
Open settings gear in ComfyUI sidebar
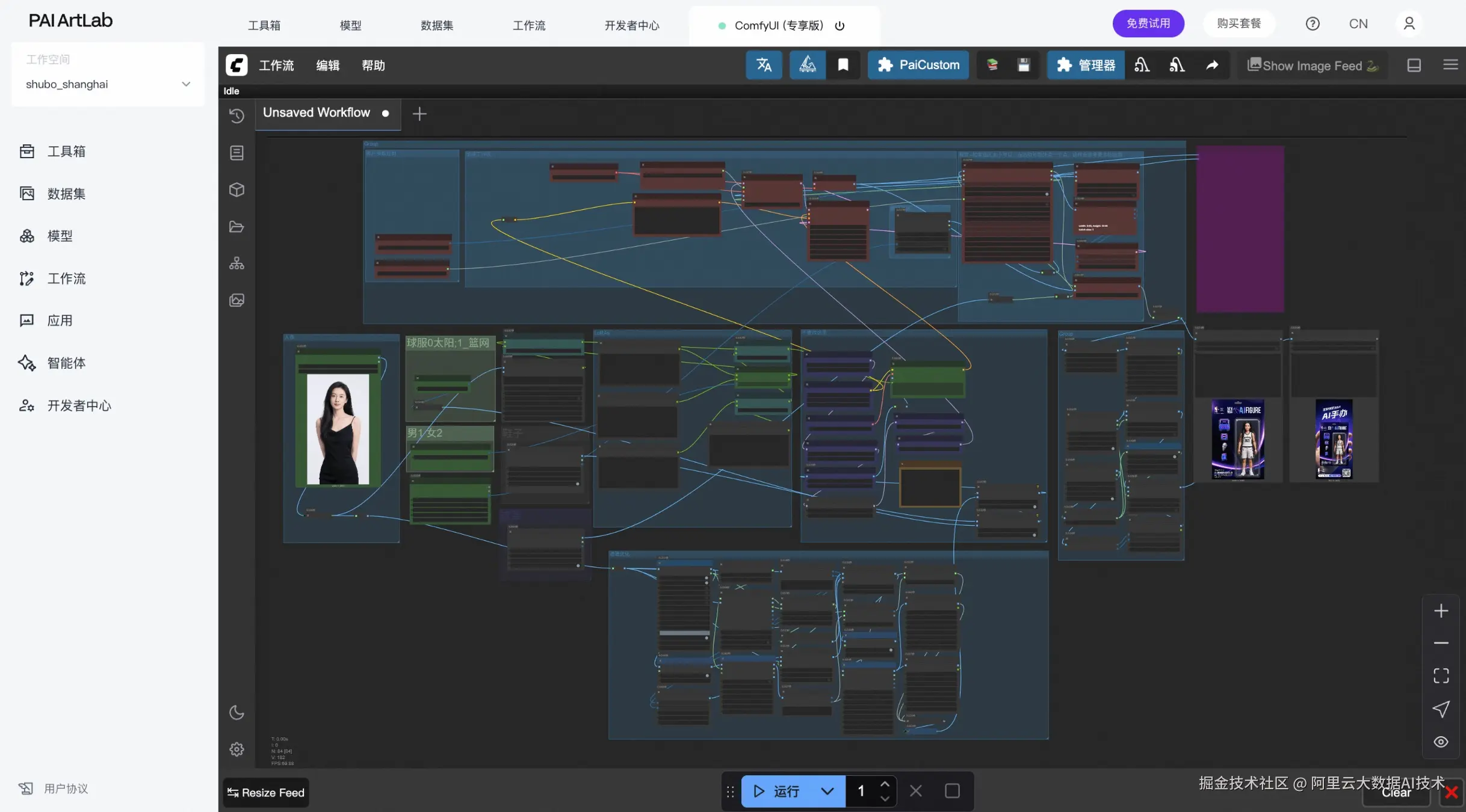point(237,749)
